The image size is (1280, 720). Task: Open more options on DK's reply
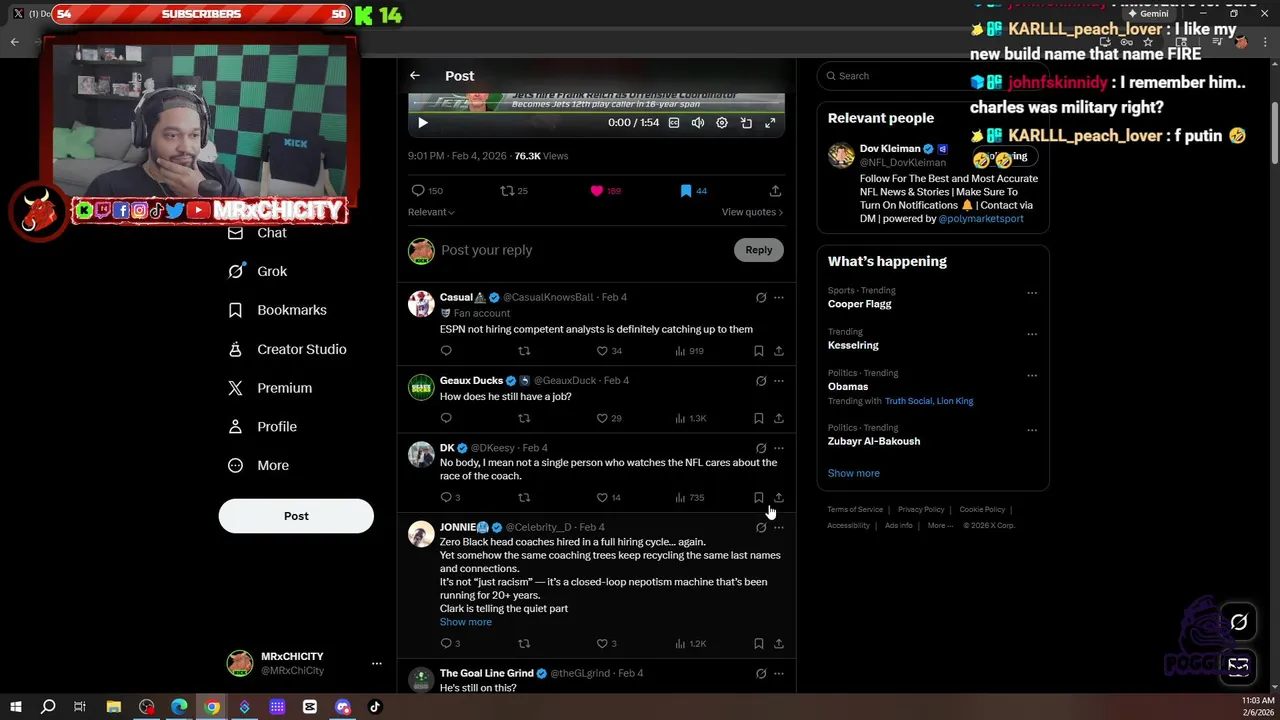[779, 449]
